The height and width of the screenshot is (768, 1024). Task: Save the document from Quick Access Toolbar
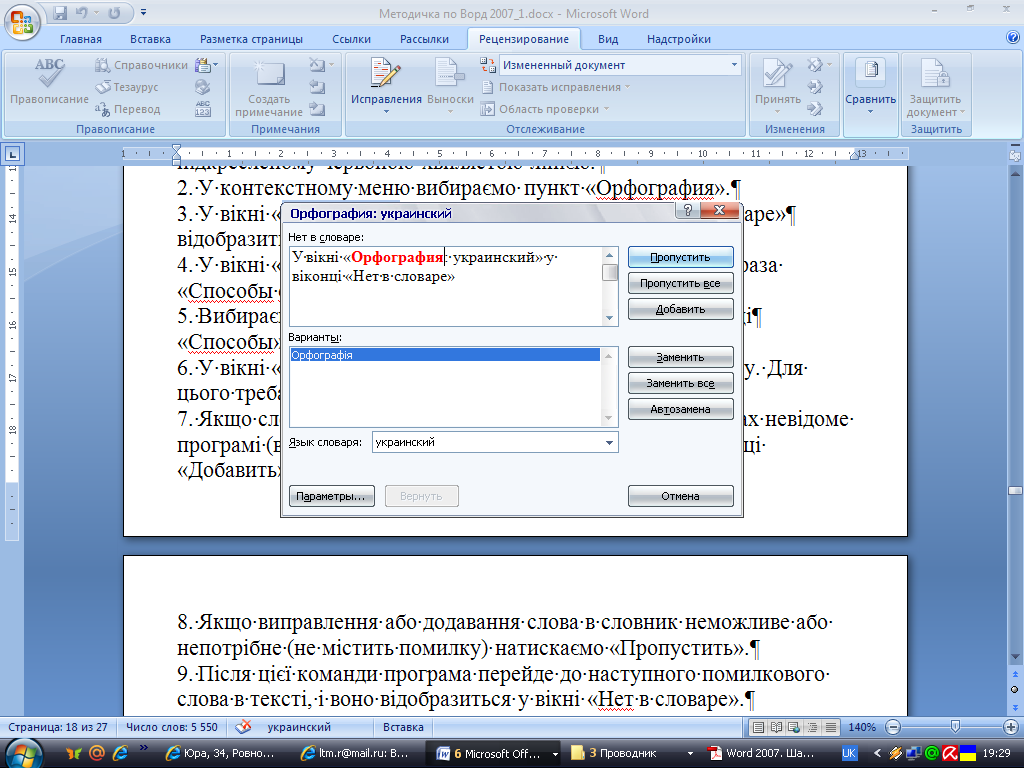point(59,13)
